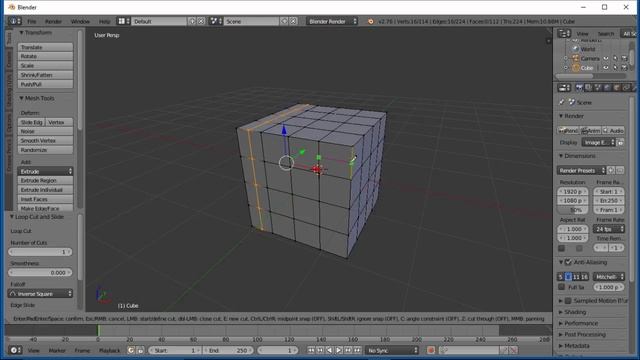Remove render preset with minus icon
Viewport: 640px width, 360px height.
tap(620, 170)
